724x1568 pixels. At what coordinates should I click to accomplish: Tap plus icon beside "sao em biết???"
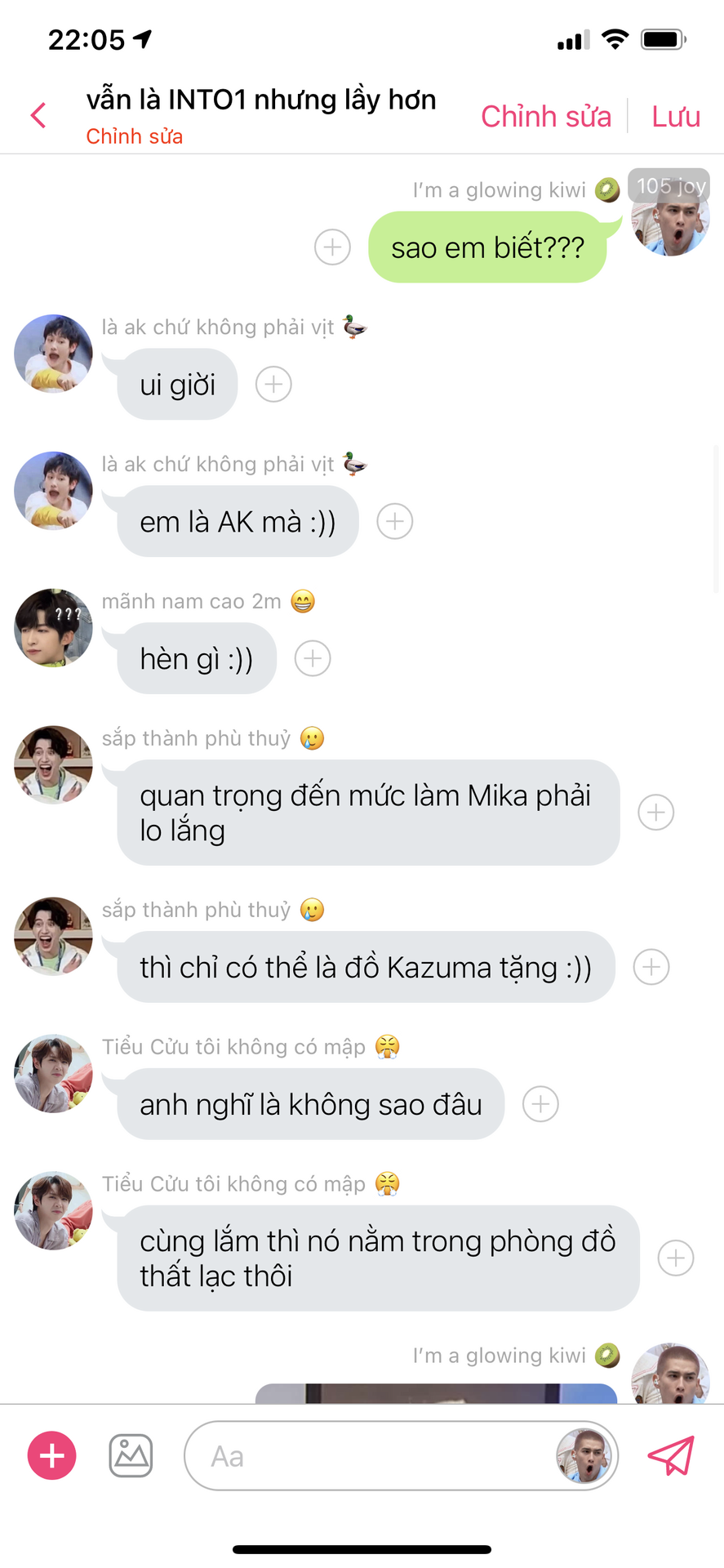[x=332, y=247]
